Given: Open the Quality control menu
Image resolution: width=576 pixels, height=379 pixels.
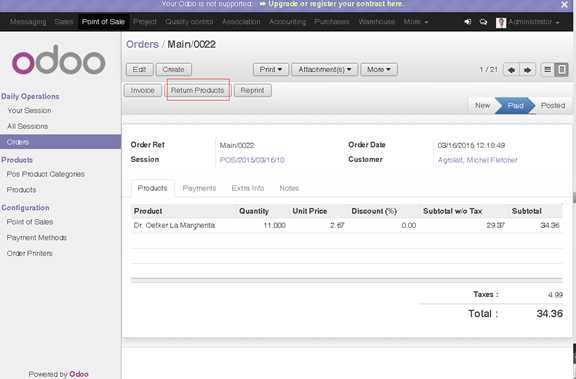Looking at the screenshot, I should pyautogui.click(x=189, y=22).
